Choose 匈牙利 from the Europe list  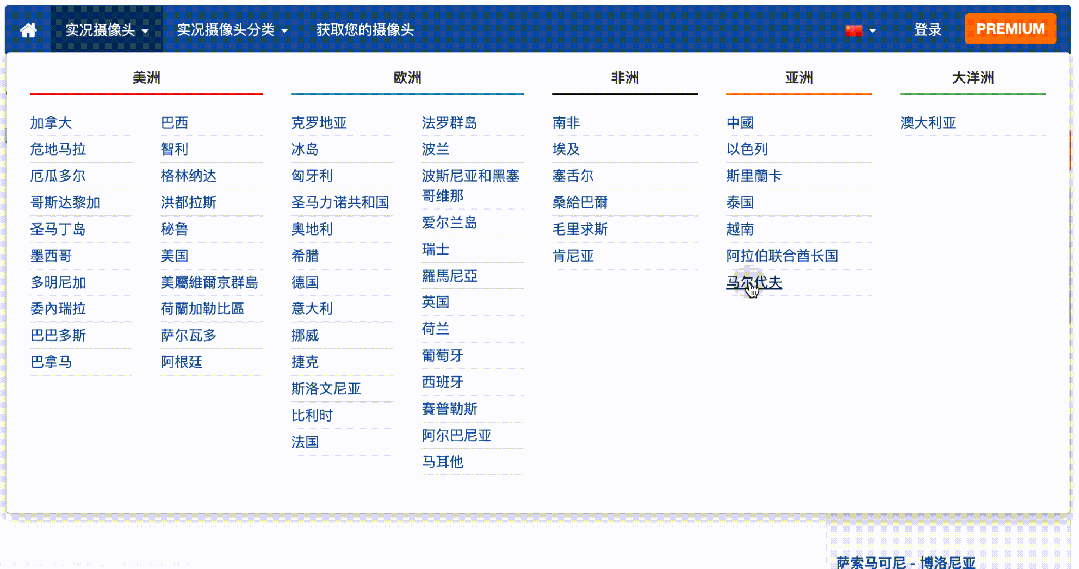click(x=312, y=175)
